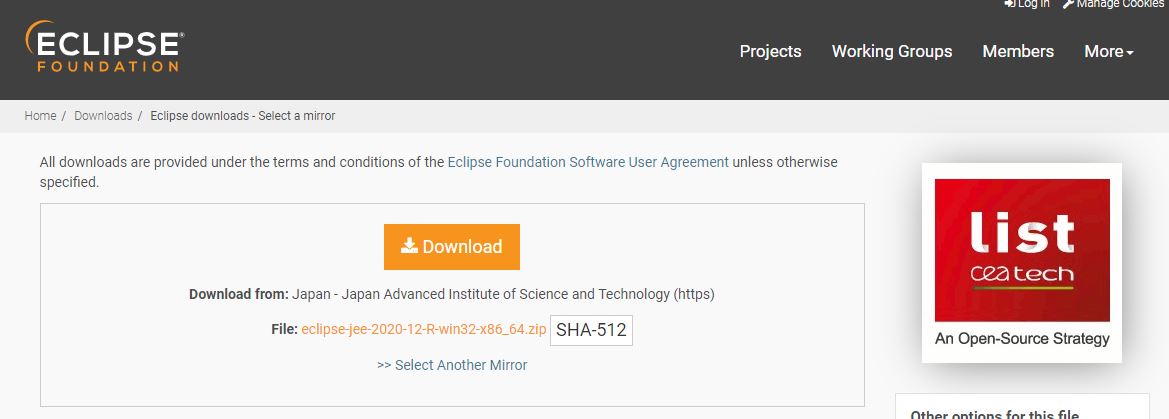The width and height of the screenshot is (1169, 419).
Task: Go to the Home breadcrumb link
Action: 40,116
